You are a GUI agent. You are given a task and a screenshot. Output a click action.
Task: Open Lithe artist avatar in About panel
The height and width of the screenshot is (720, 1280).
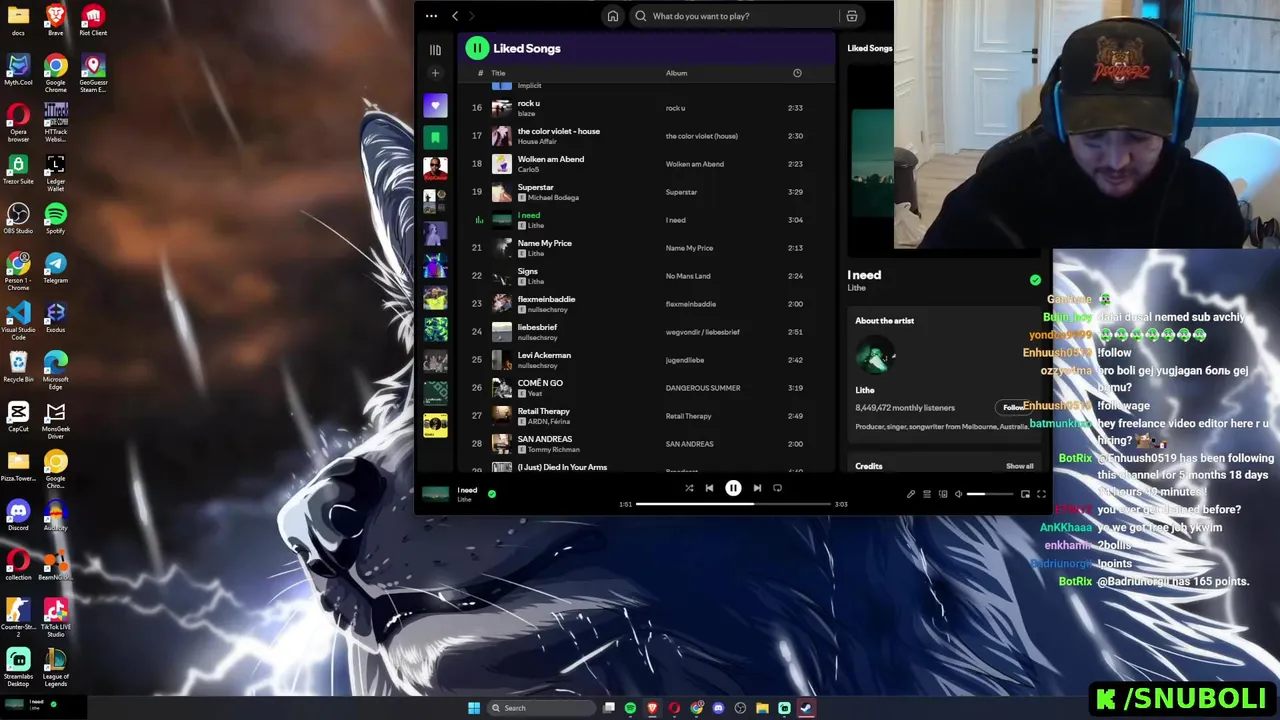click(874, 357)
